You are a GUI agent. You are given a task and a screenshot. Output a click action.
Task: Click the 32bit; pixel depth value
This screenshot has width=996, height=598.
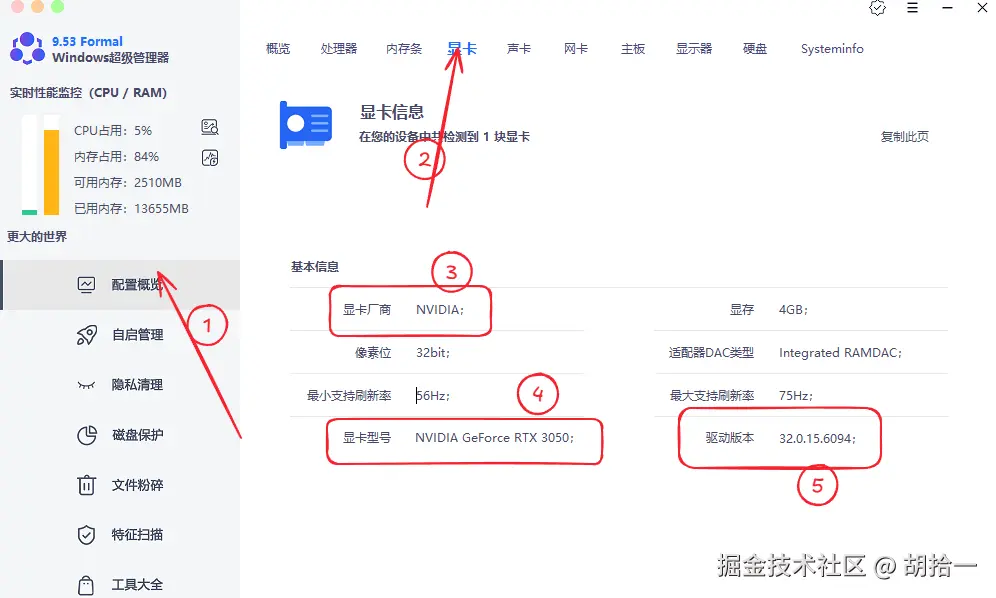pos(433,353)
